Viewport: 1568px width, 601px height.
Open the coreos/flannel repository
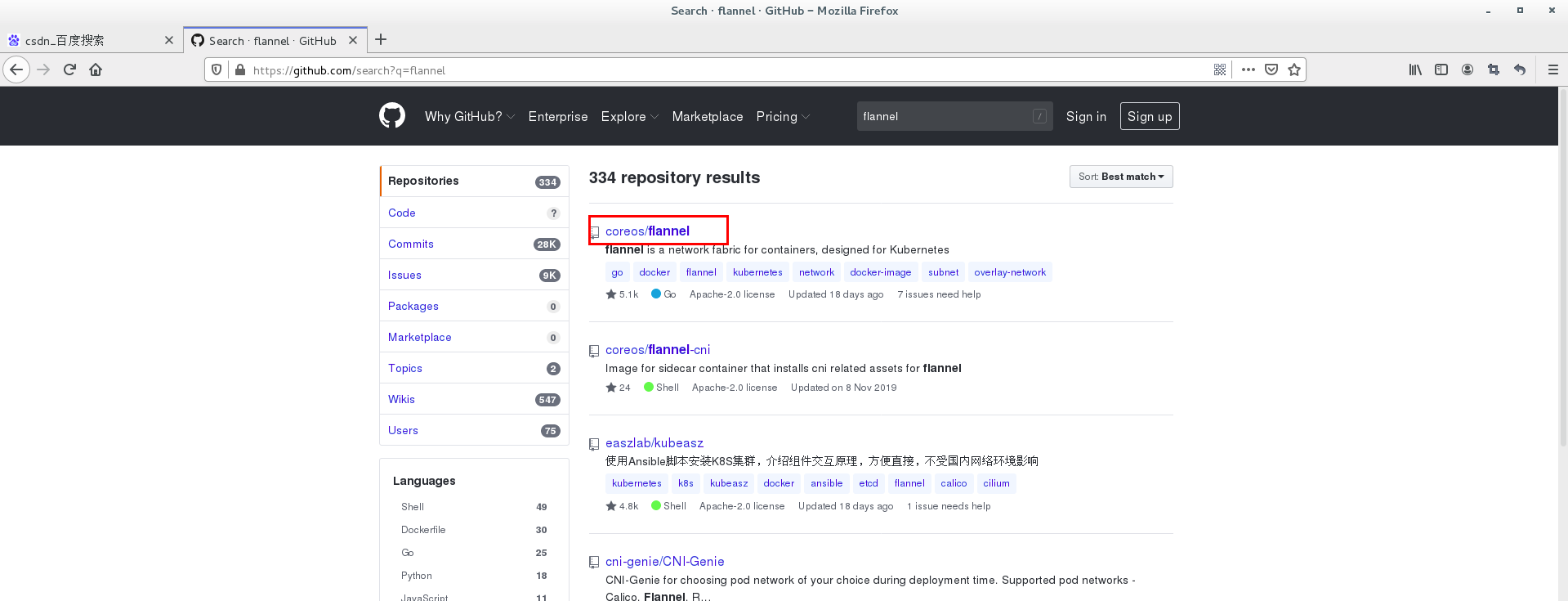click(x=647, y=231)
